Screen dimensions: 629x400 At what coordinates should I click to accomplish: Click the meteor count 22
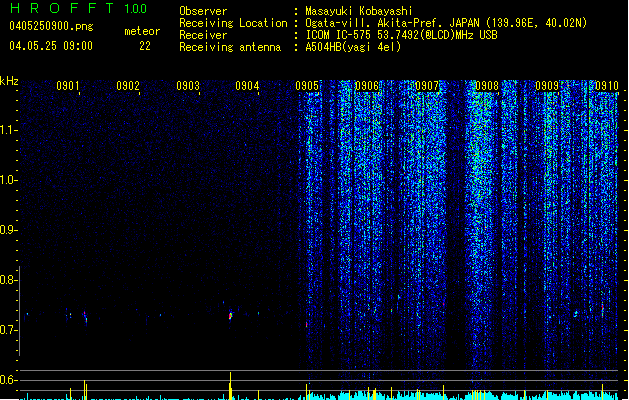(x=145, y=46)
